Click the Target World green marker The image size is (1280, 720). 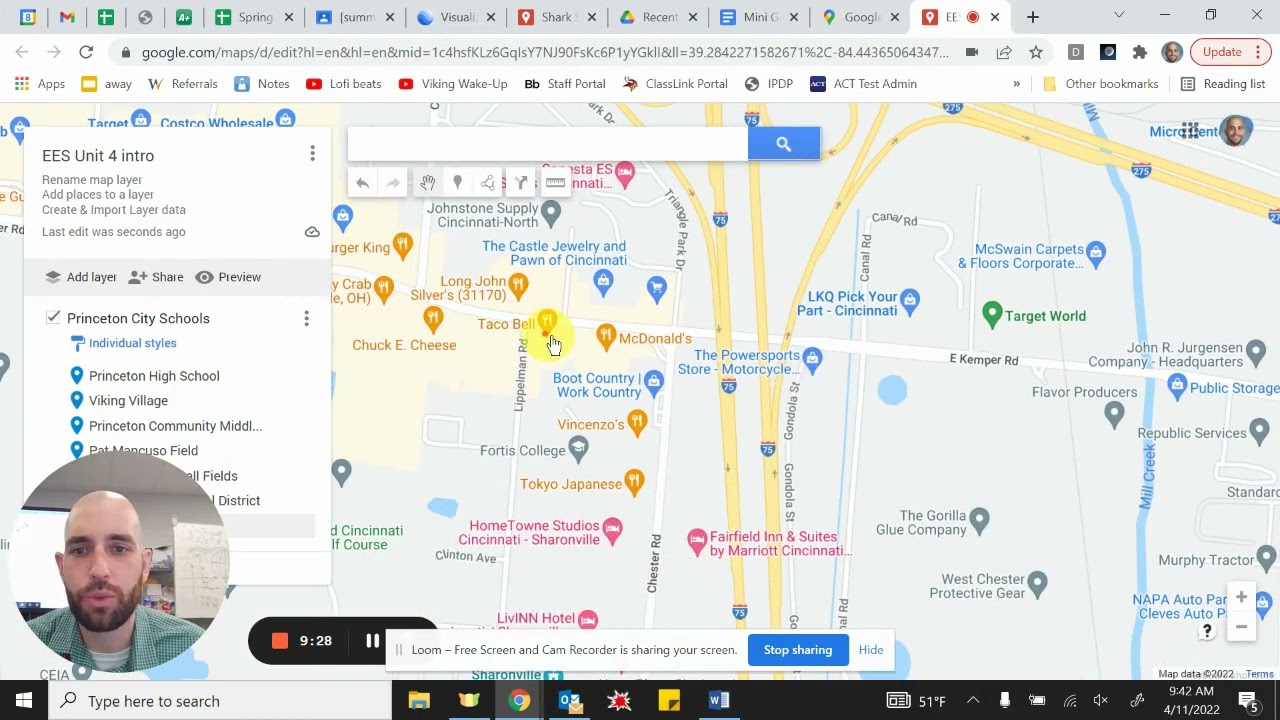coord(992,315)
